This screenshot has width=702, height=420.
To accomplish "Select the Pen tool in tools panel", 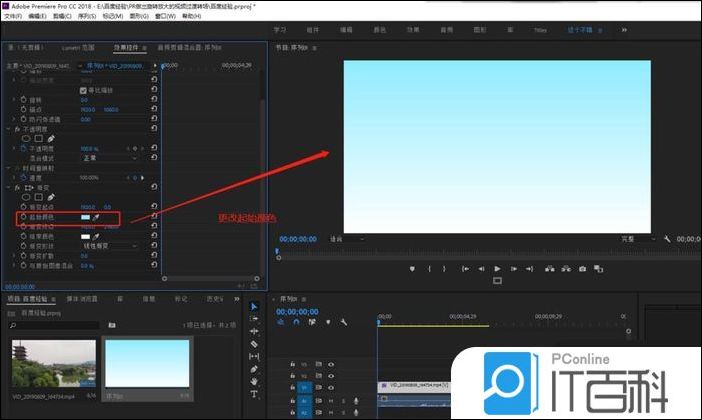I will pyautogui.click(x=254, y=369).
